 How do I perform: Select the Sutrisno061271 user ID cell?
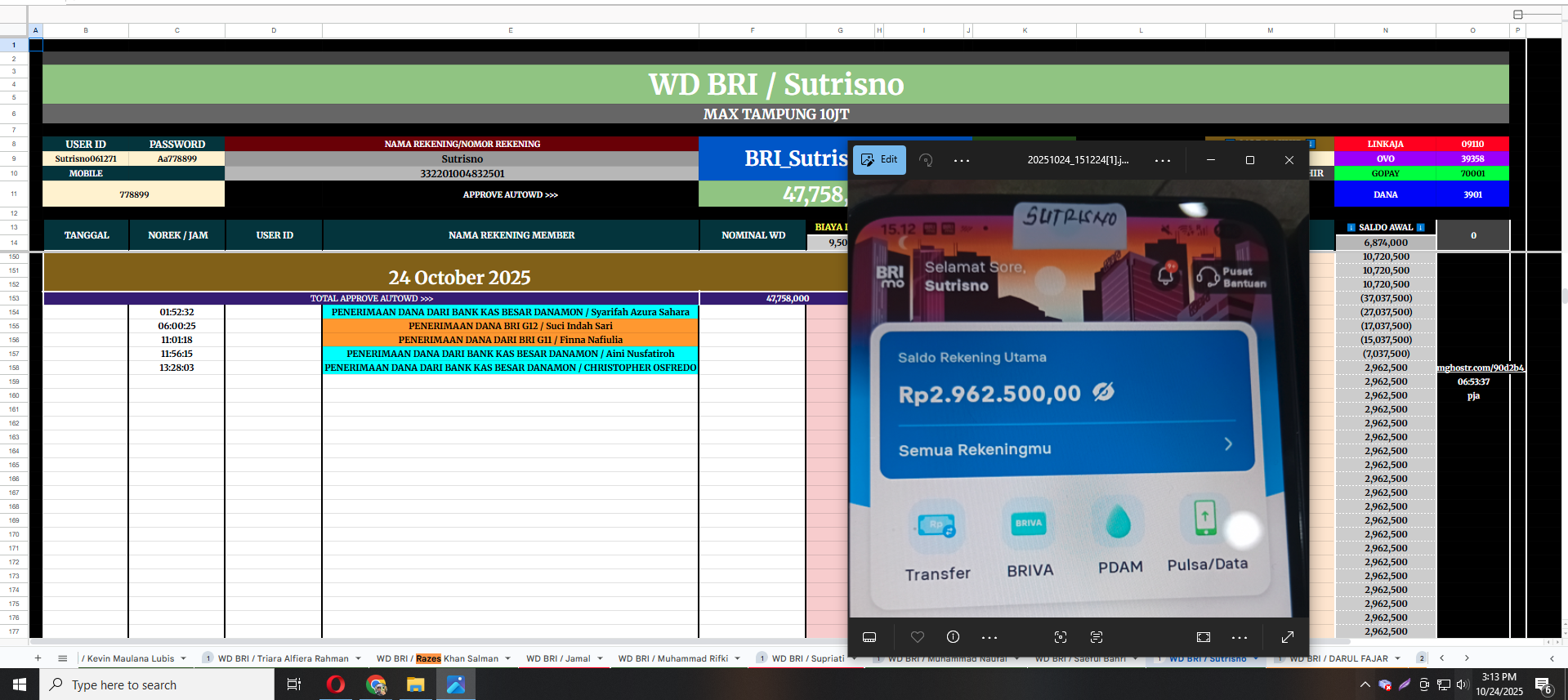click(x=86, y=158)
